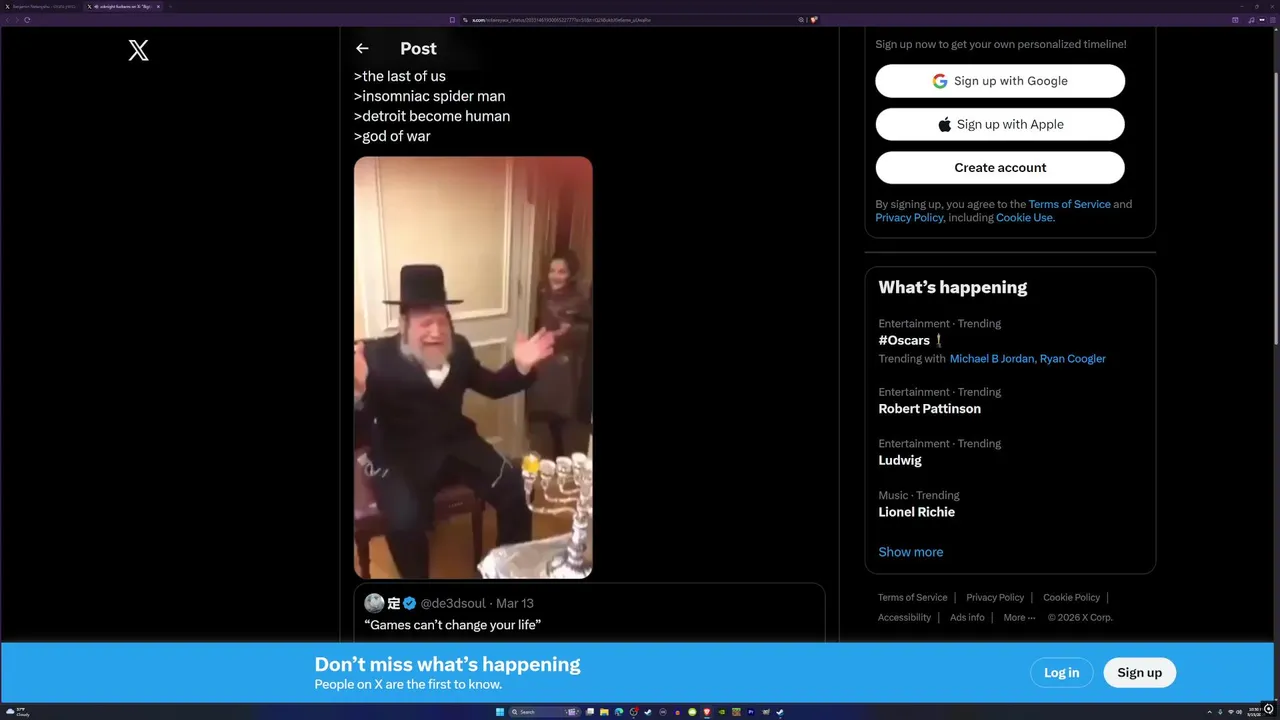This screenshot has height=720, width=1280.
Task: Click the post text ">god of war"
Action: click(392, 136)
